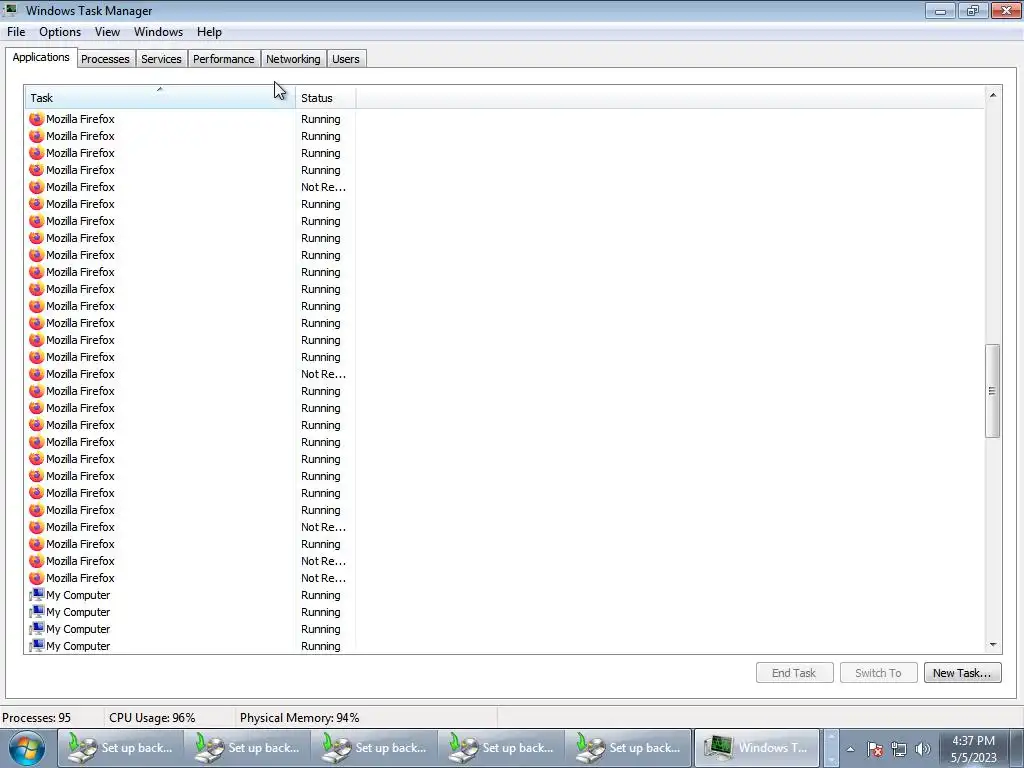Viewport: 1024px width, 768px height.
Task: Click the Show desktop strip after clock
Action: 1017,748
